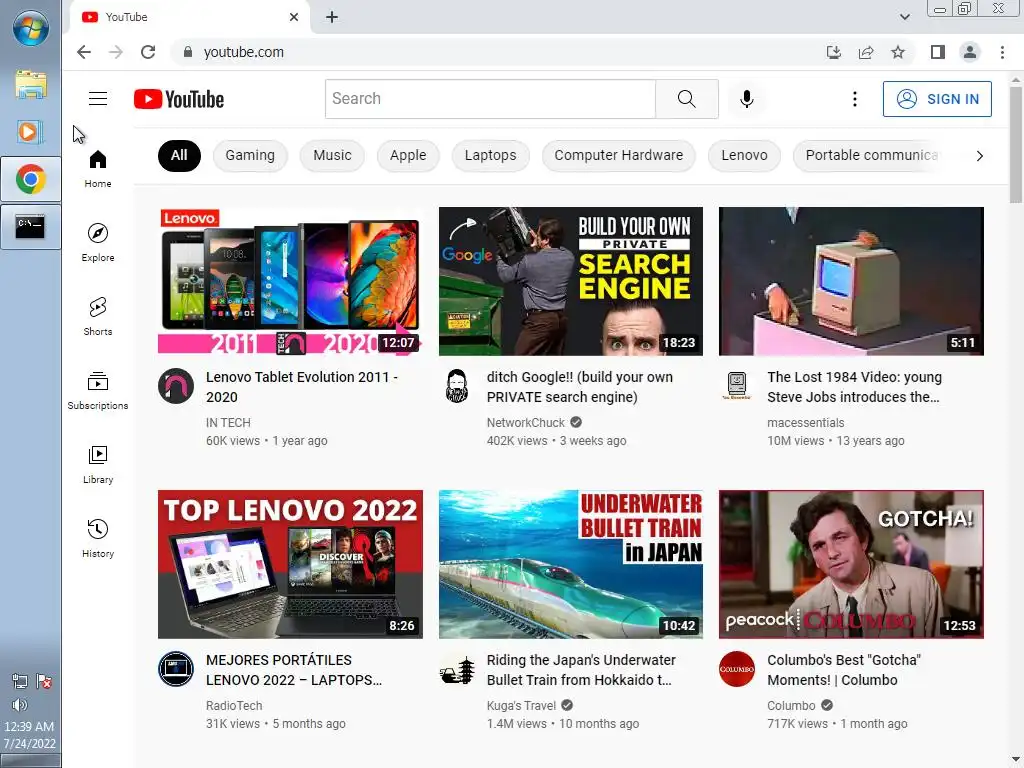Click macessentials channel name
Viewport: 1024px width, 768px height.
pyautogui.click(x=806, y=423)
